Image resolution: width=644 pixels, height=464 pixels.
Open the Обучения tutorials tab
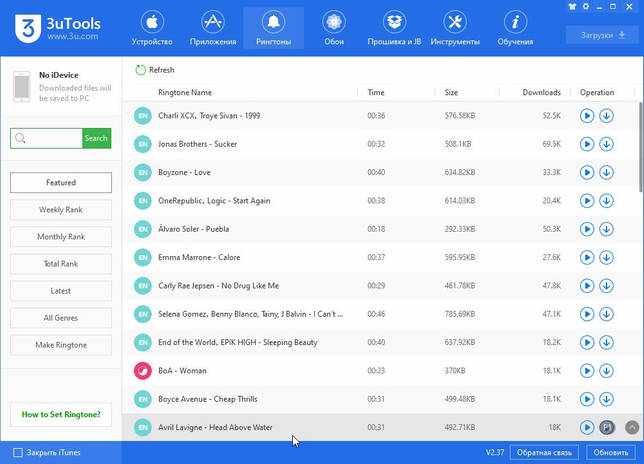tap(515, 28)
